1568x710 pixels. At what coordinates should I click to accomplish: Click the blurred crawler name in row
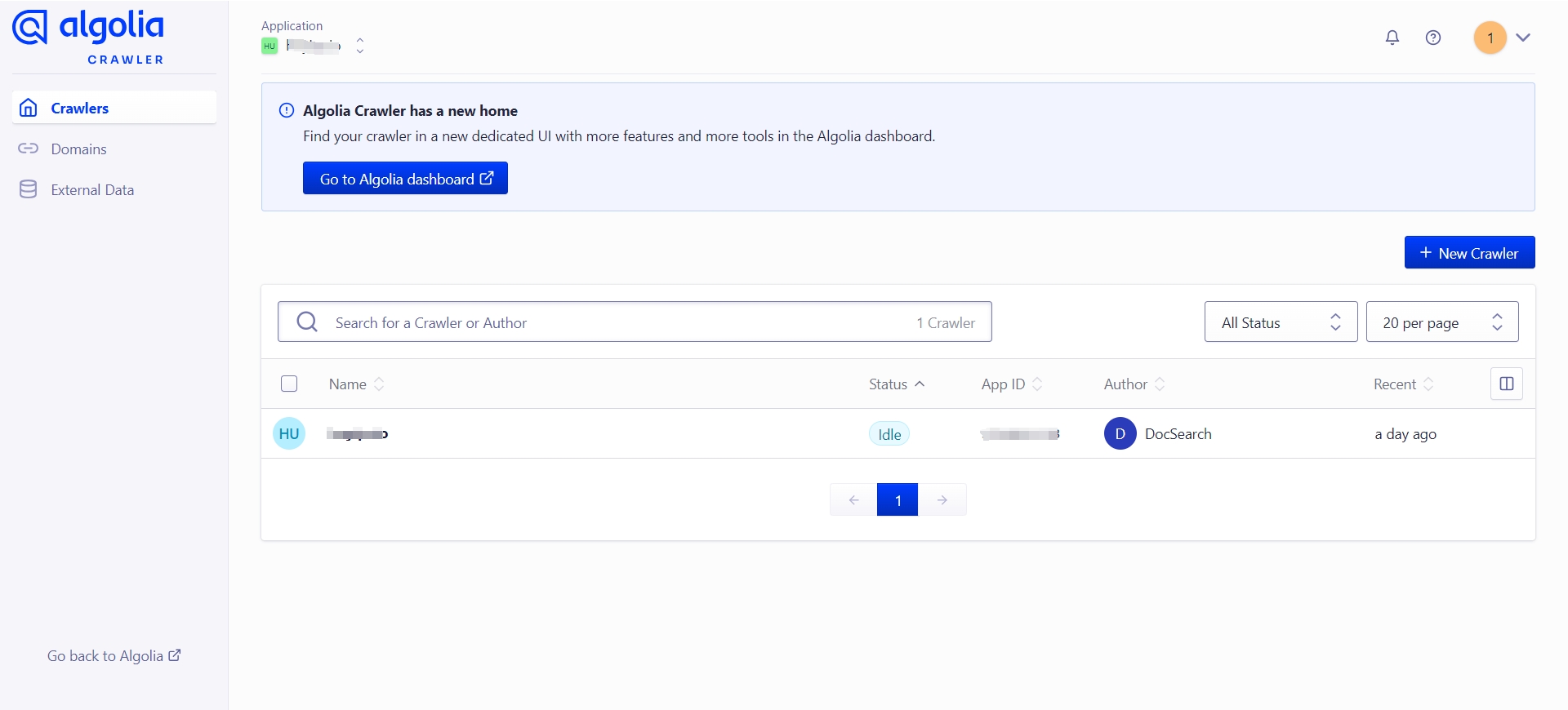click(x=357, y=434)
